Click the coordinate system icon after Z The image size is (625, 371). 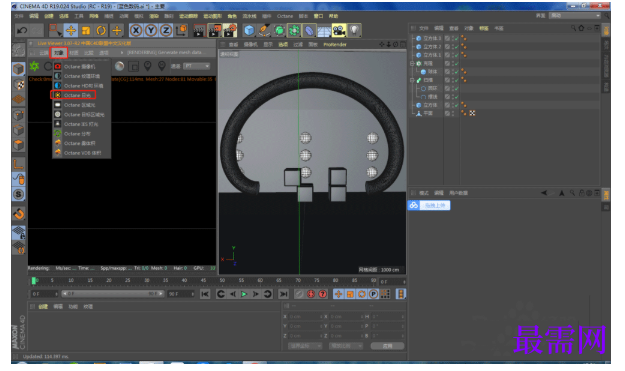coord(181,30)
